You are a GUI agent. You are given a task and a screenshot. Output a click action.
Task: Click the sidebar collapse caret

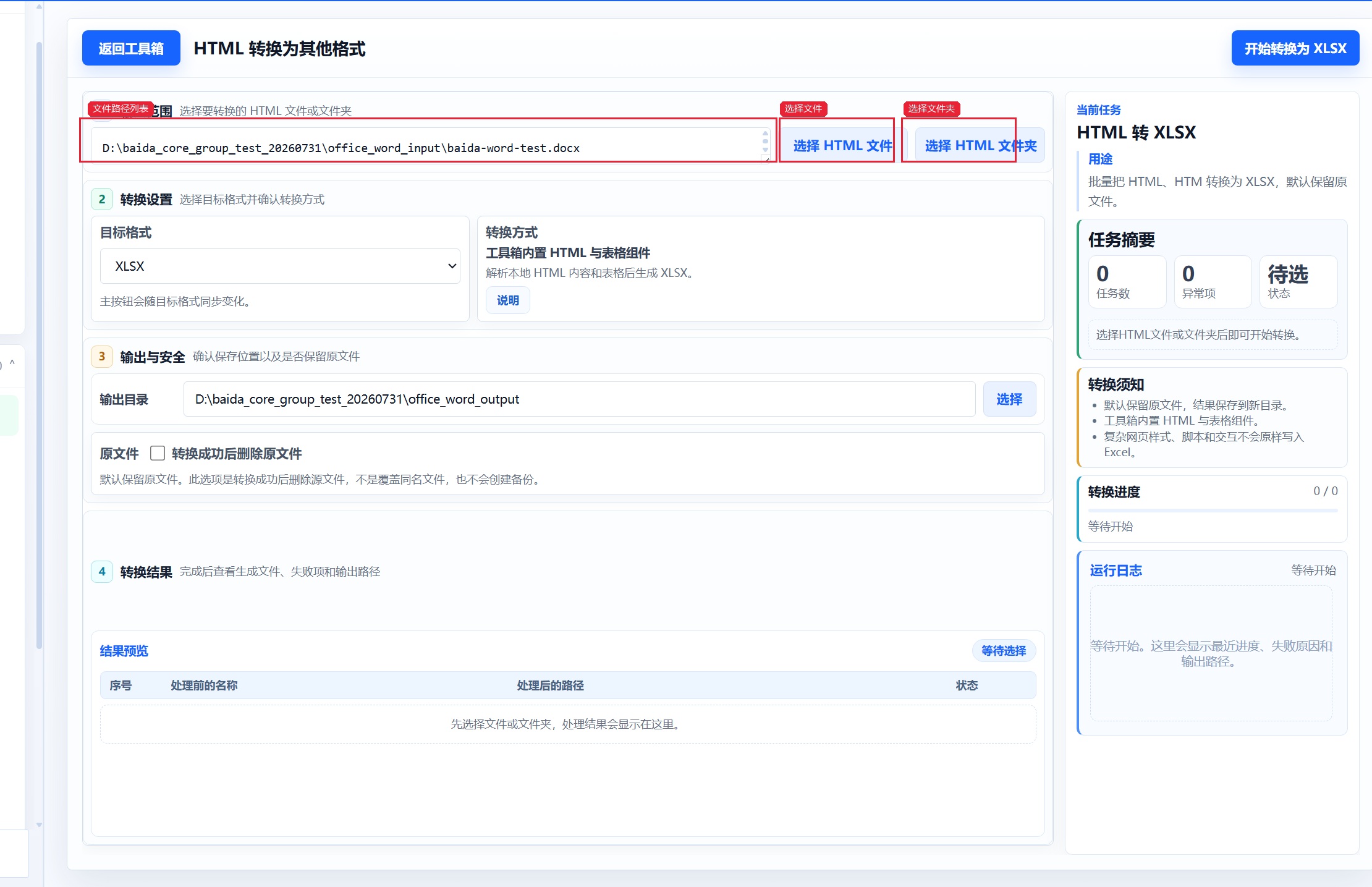point(12,363)
